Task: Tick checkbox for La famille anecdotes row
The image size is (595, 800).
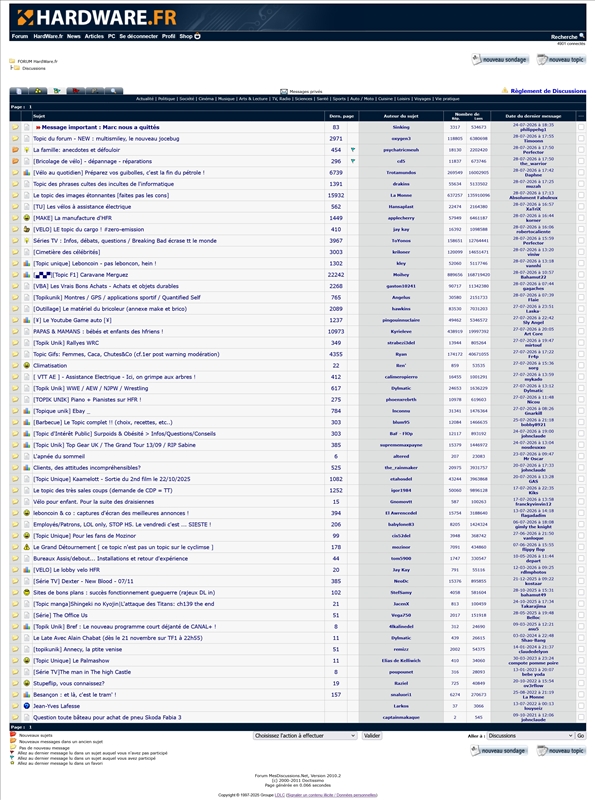Action: [x=581, y=150]
